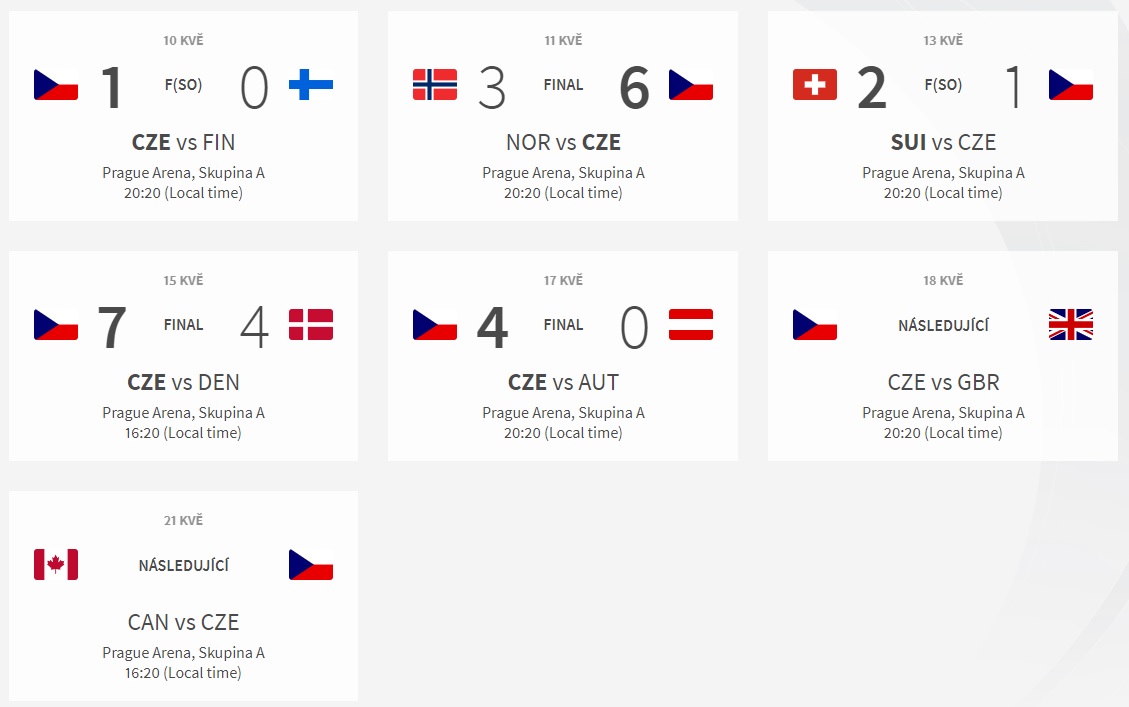Click the Great Britain flag icon
Screen dimensions: 1129x707
(x=1071, y=324)
